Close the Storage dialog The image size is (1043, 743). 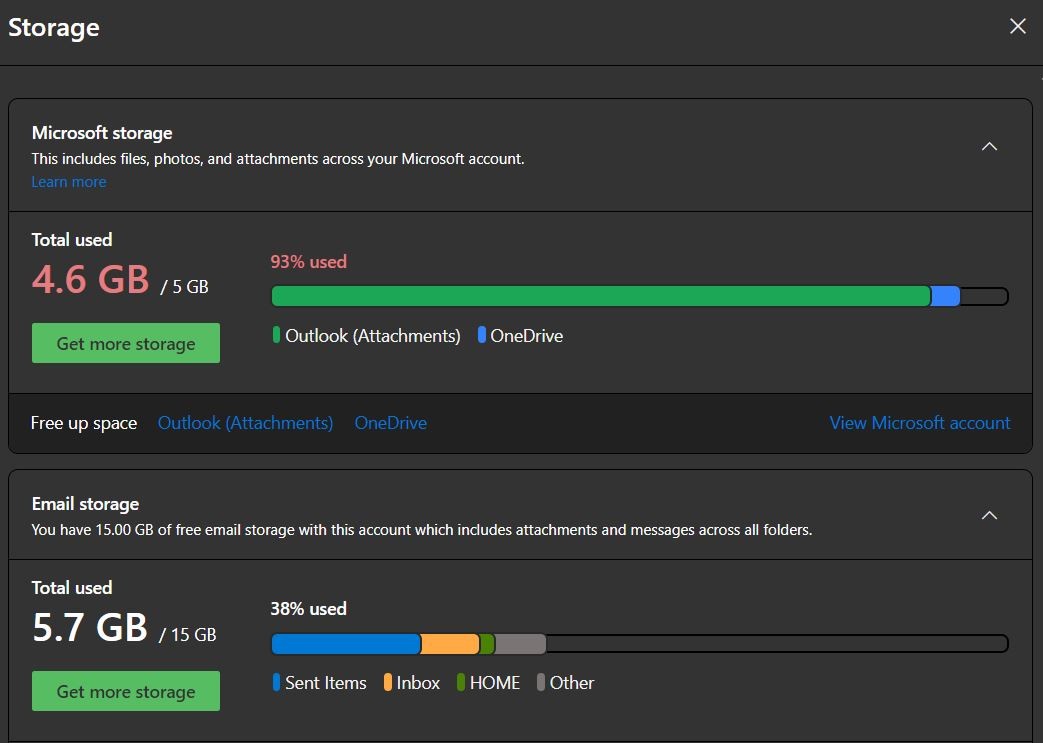[x=1017, y=26]
